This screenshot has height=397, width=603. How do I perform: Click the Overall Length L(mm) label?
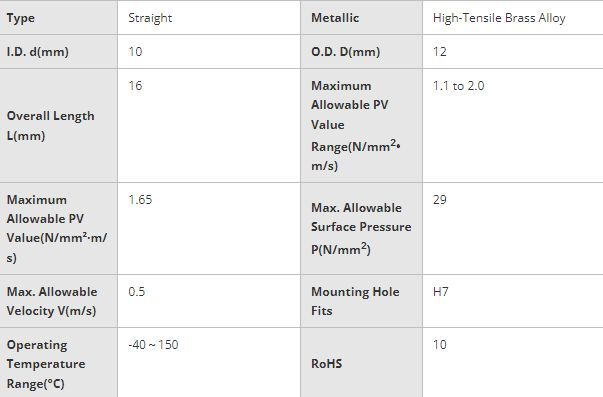tap(50, 126)
